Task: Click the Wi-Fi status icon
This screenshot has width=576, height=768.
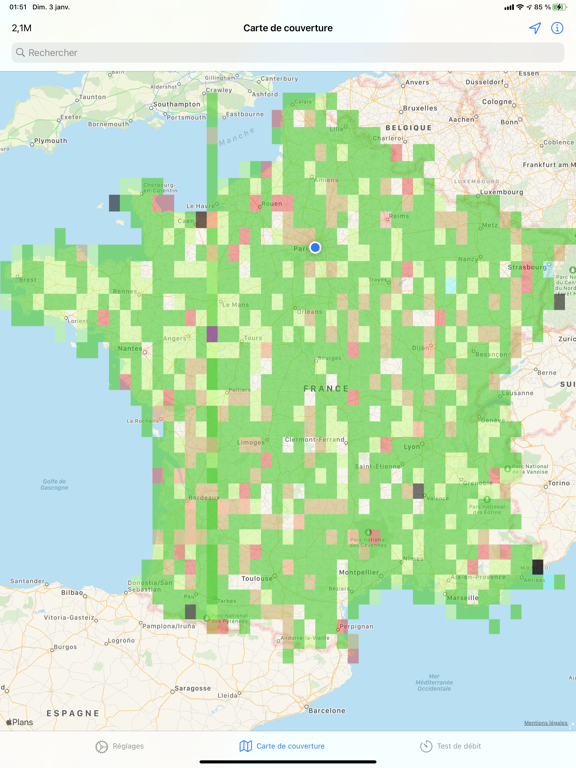Action: point(520,7)
